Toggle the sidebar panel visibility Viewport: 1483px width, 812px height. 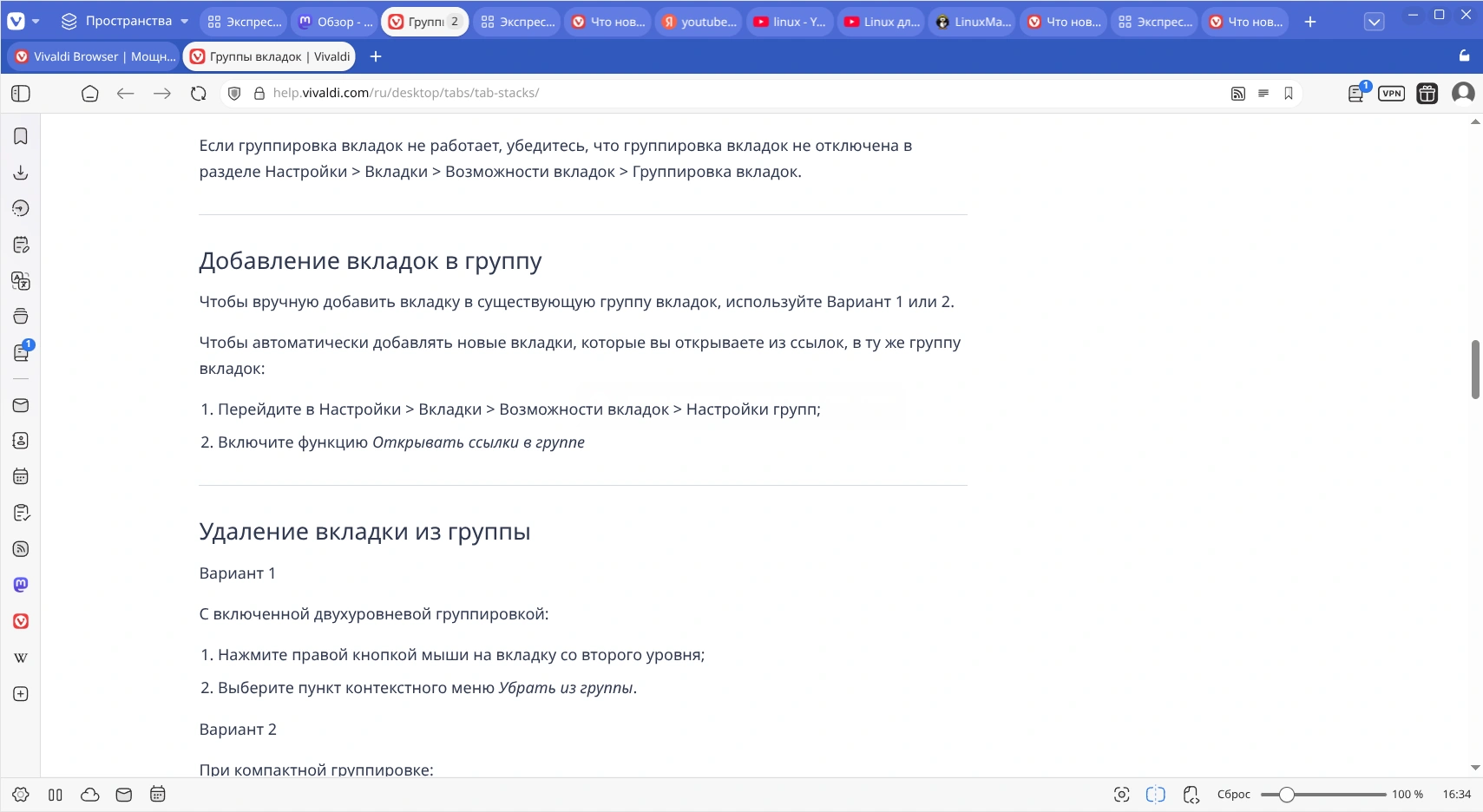click(19, 93)
